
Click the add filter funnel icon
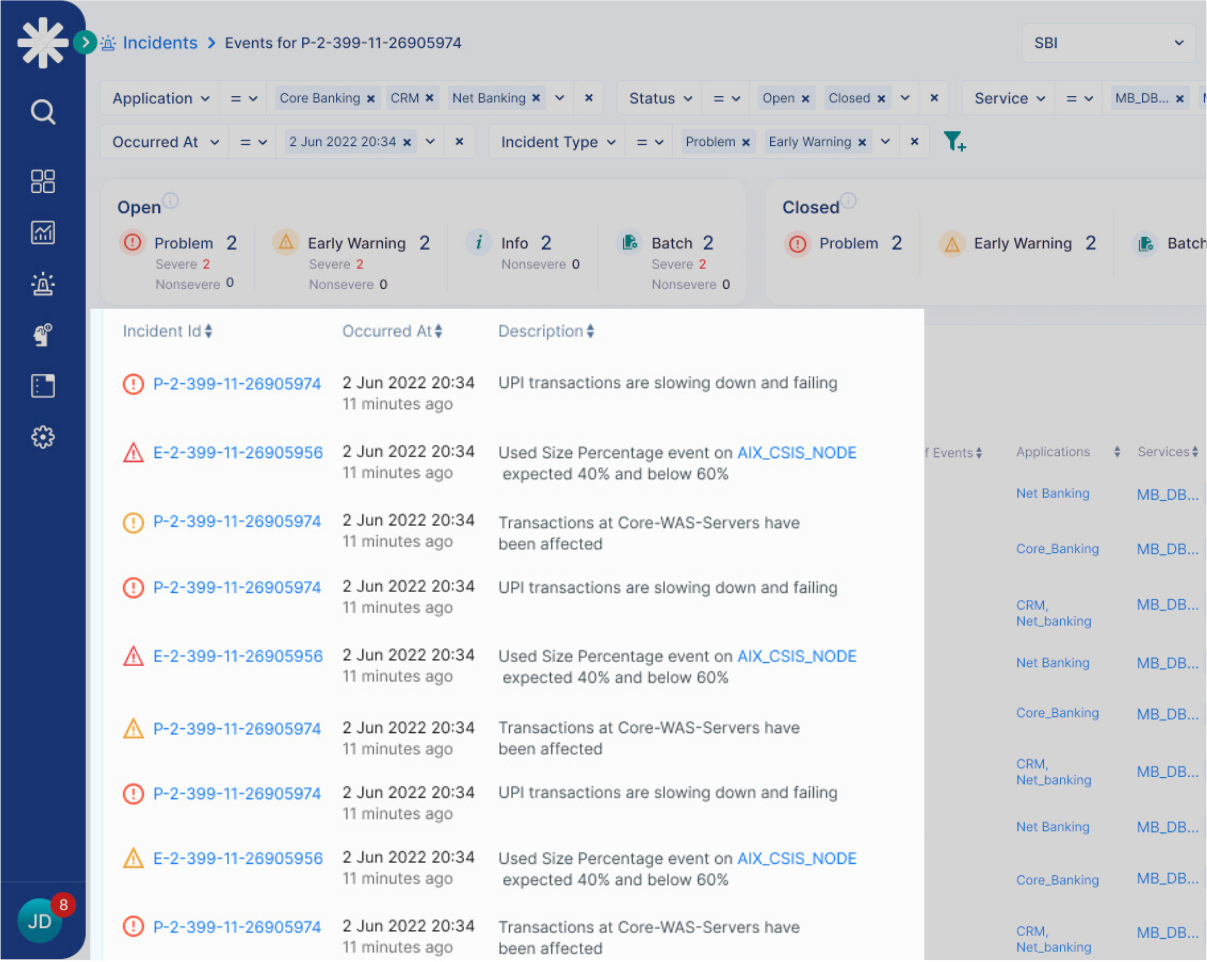pos(954,142)
